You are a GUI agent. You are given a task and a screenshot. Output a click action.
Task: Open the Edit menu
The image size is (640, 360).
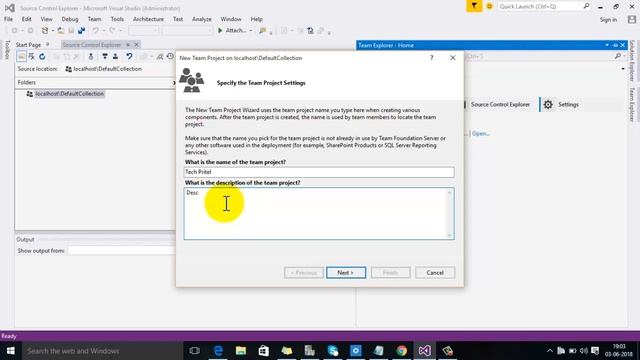pyautogui.click(x=27, y=19)
